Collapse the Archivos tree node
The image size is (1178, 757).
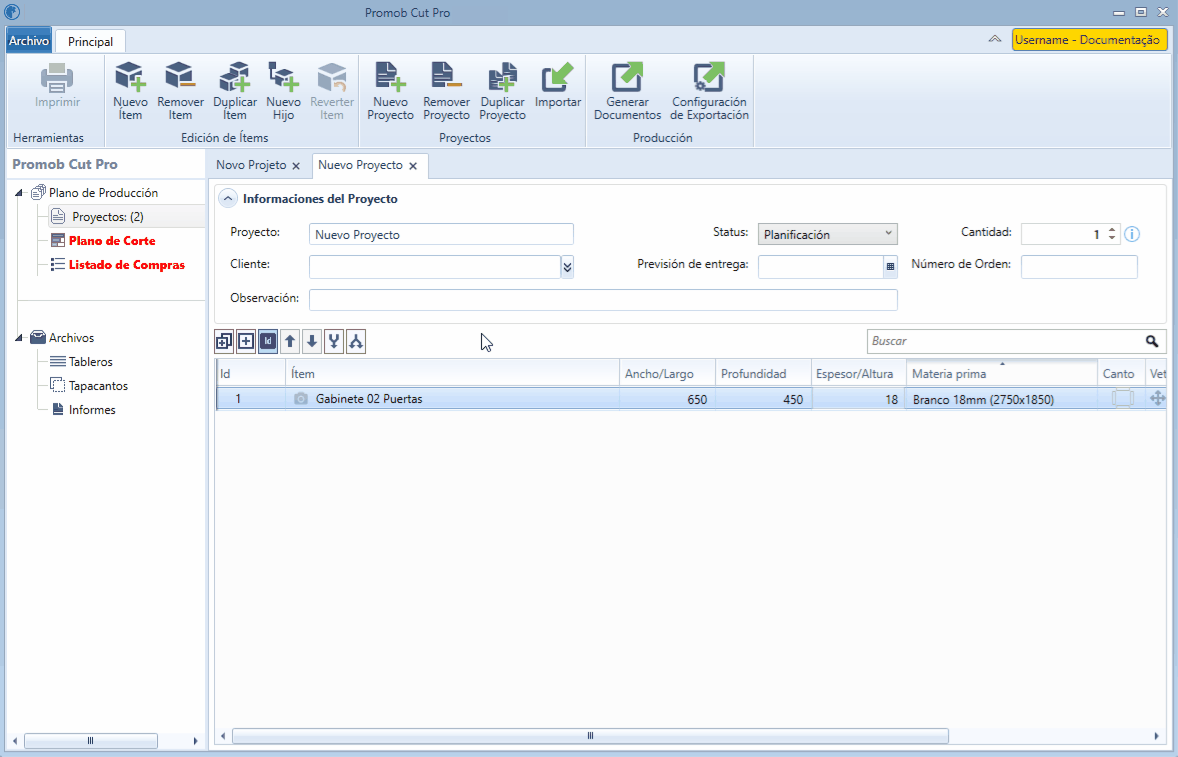19,338
